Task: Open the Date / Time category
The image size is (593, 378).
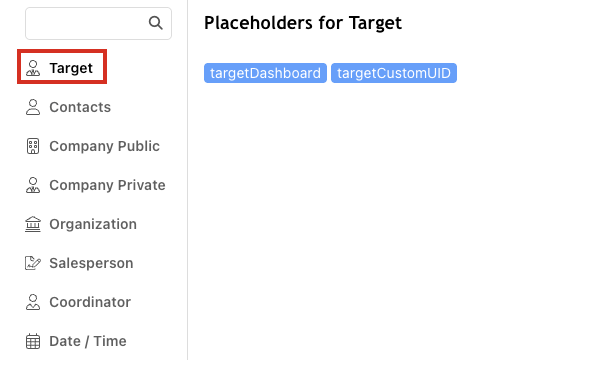Action: tap(76, 341)
